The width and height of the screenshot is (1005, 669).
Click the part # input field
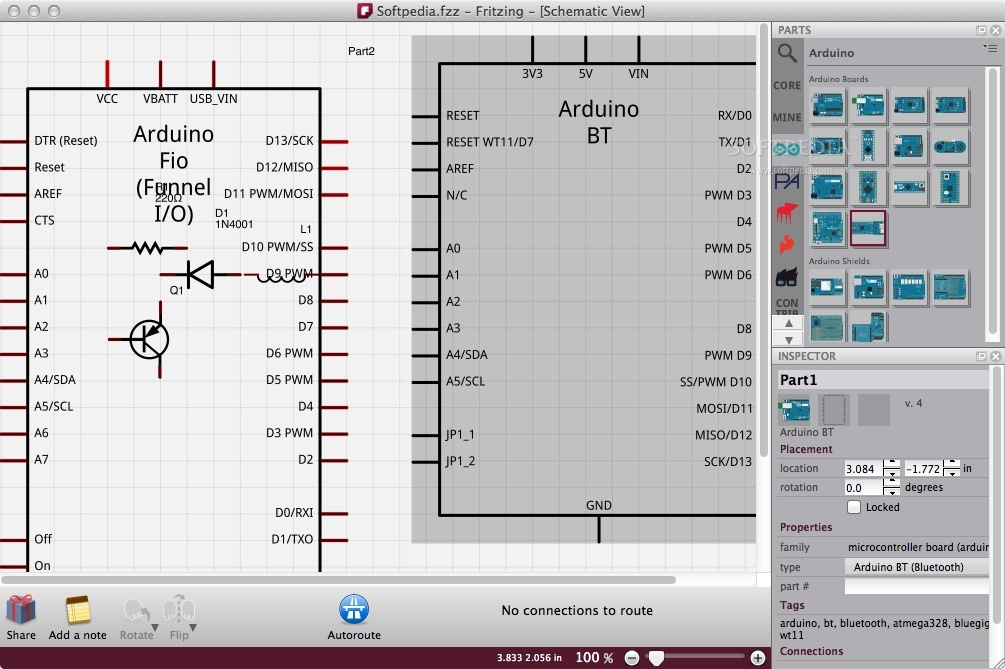[x=917, y=586]
